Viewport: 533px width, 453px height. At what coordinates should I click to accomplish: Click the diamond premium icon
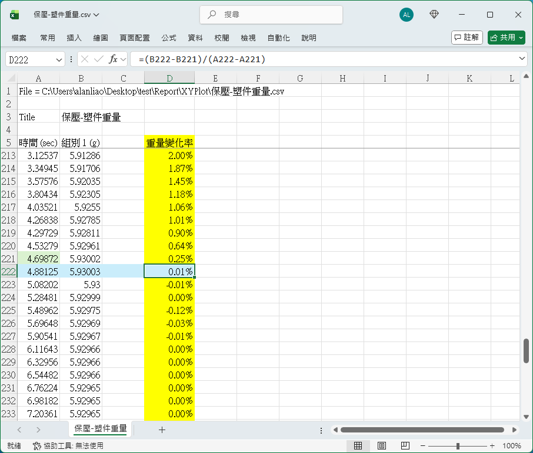(434, 14)
